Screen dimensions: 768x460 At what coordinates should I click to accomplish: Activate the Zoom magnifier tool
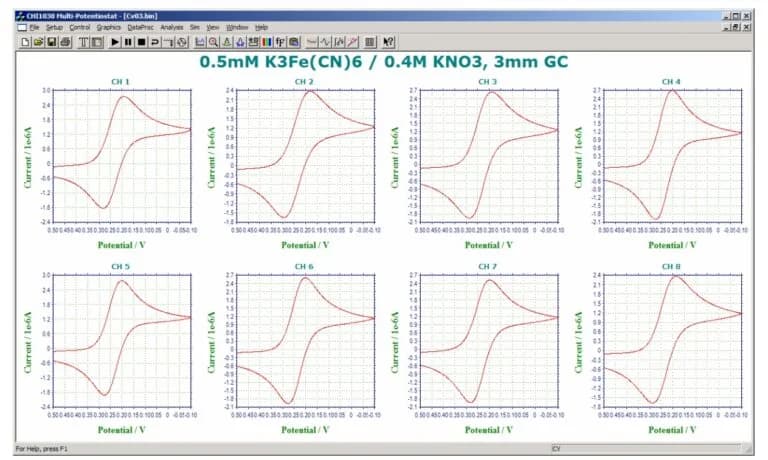(x=213, y=41)
